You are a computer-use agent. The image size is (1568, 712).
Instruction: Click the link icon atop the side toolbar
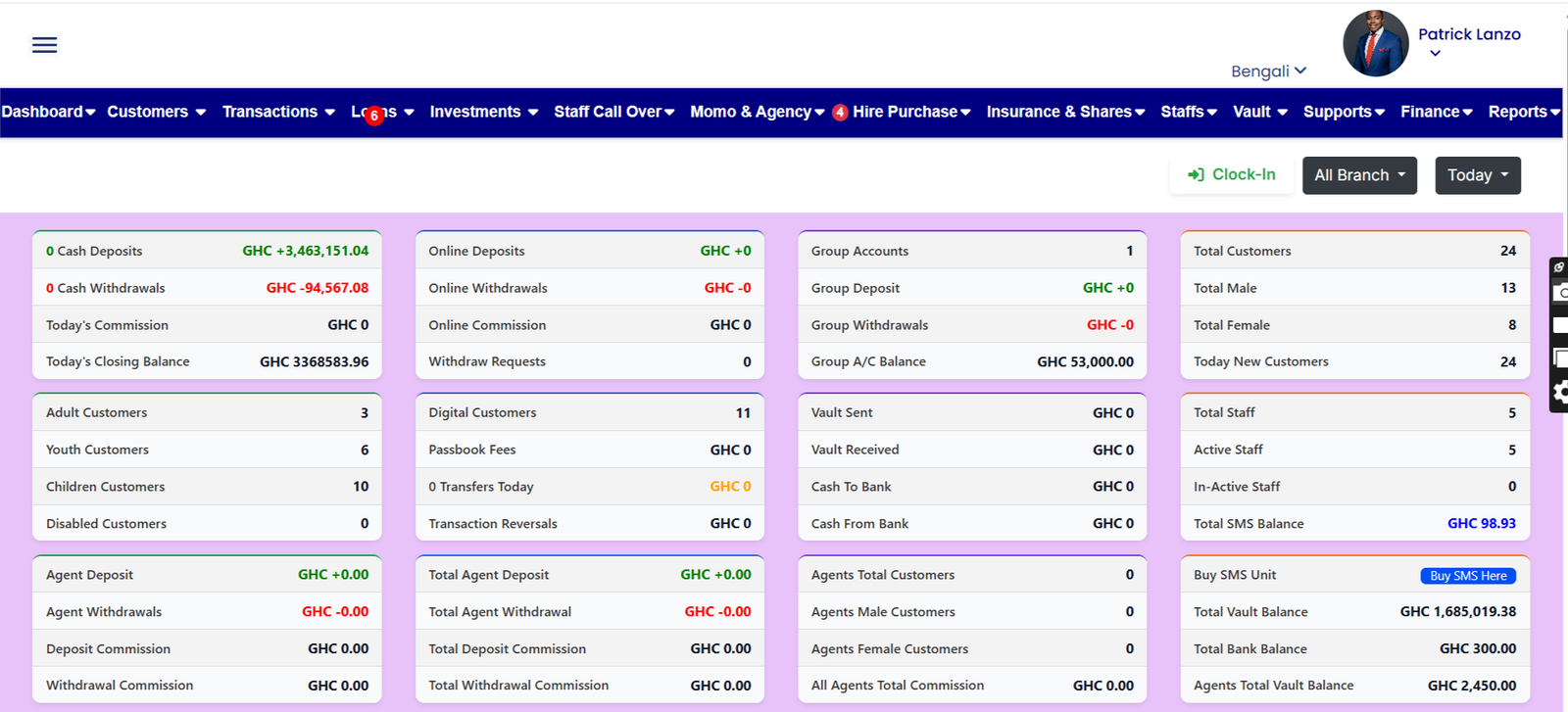(1559, 267)
